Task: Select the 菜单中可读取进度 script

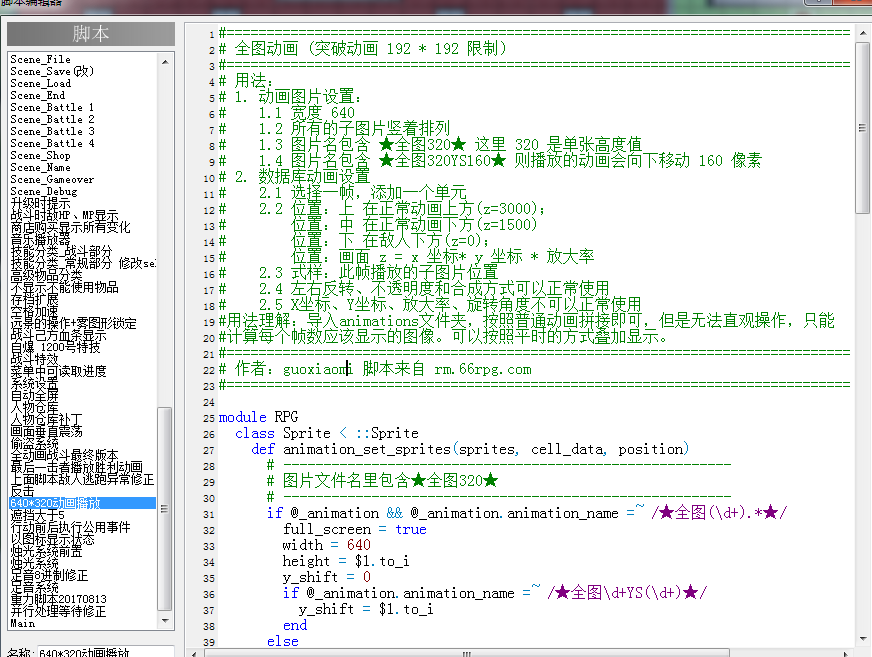Action: pos(58,371)
